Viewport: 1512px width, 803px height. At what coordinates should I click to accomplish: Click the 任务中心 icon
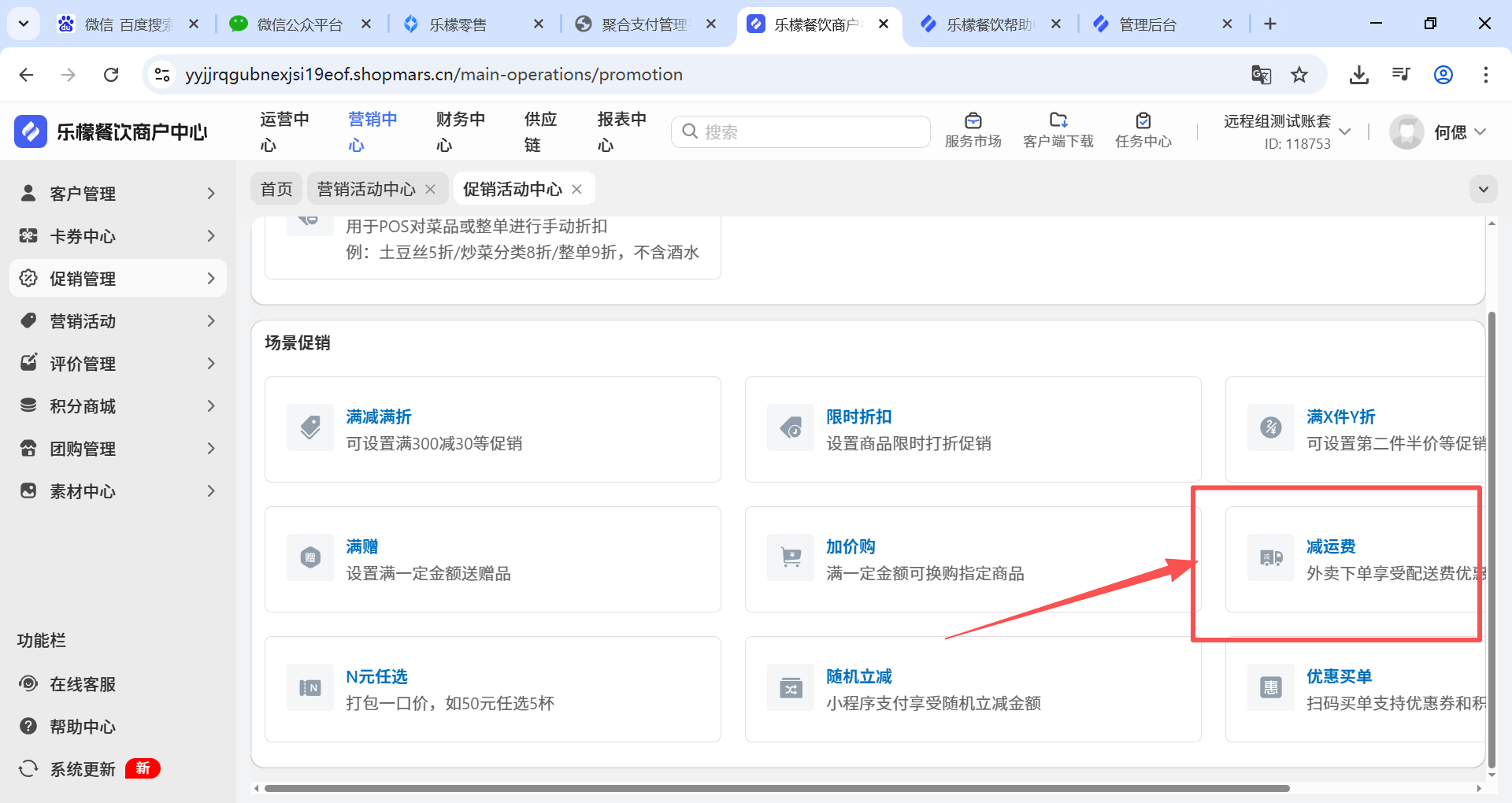click(1143, 120)
